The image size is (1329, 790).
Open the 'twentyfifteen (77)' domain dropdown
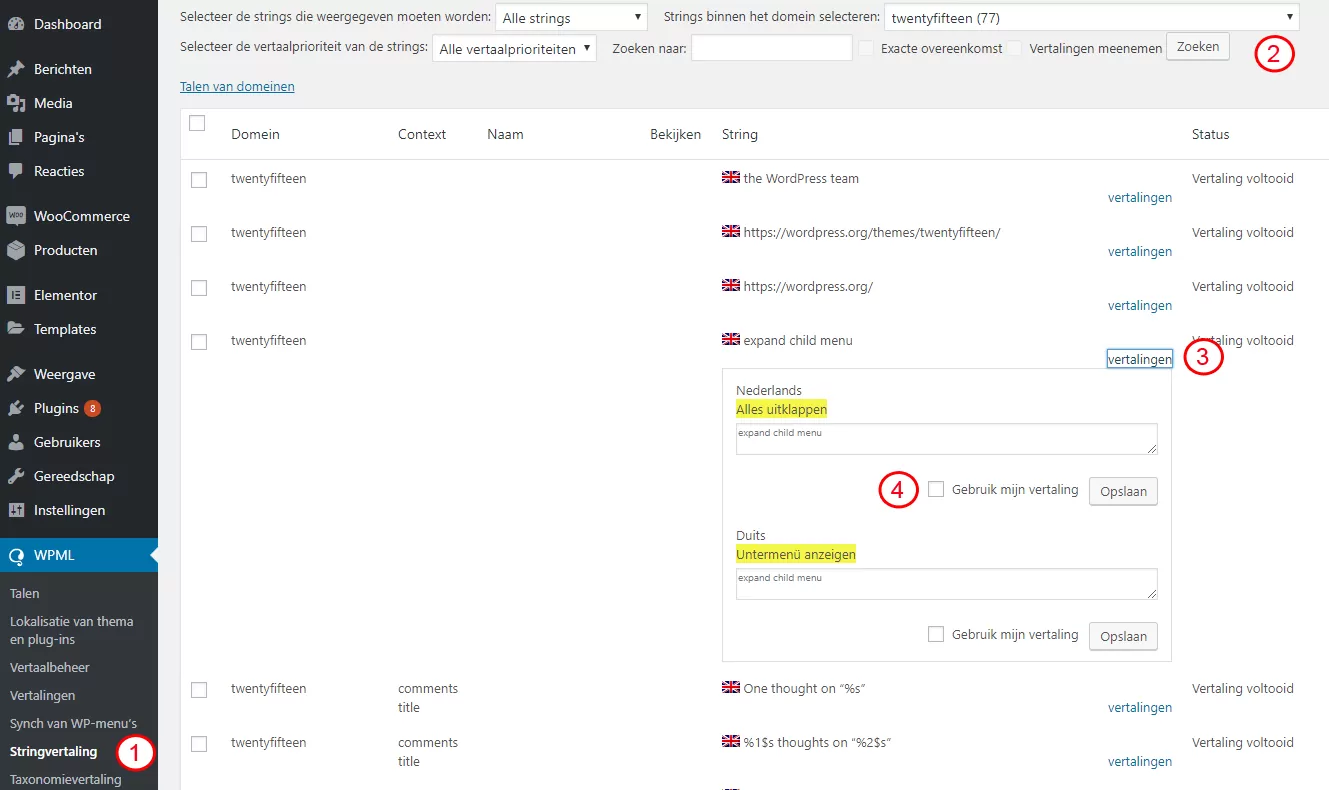pos(1092,18)
